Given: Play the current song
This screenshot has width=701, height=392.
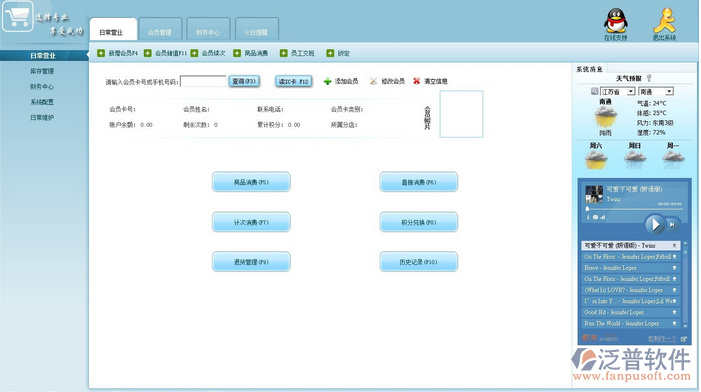Looking at the screenshot, I should point(655,224).
